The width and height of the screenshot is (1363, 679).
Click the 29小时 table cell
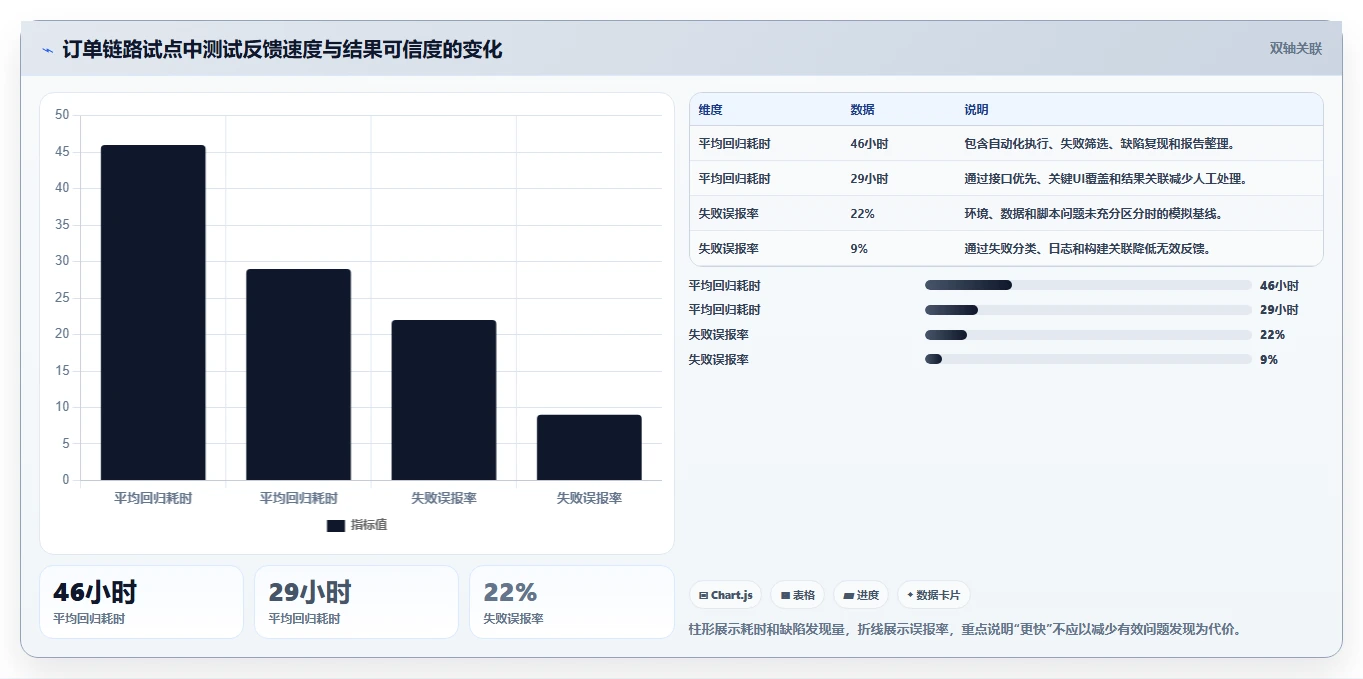(869, 179)
